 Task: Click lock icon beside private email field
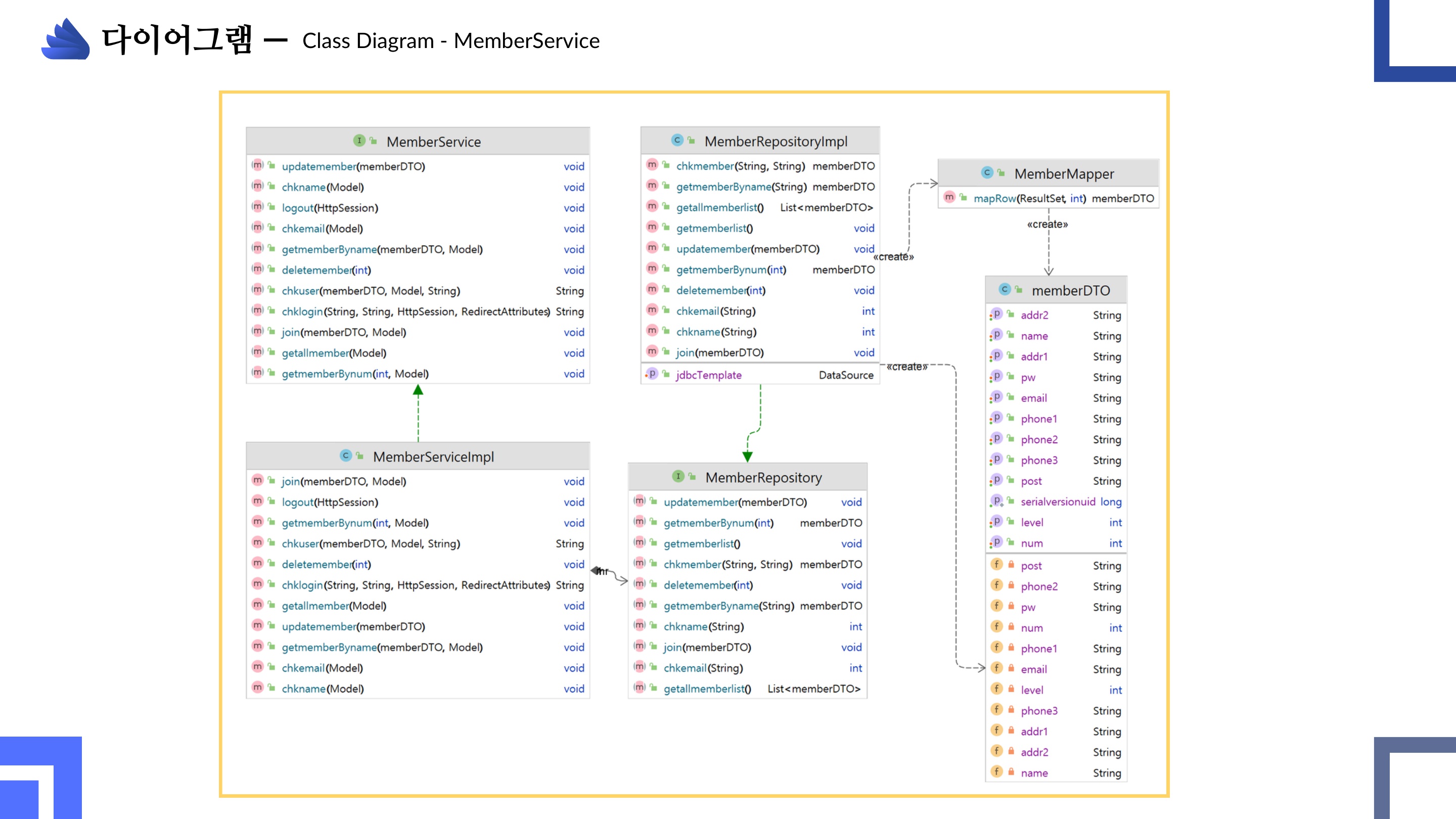point(1011,668)
